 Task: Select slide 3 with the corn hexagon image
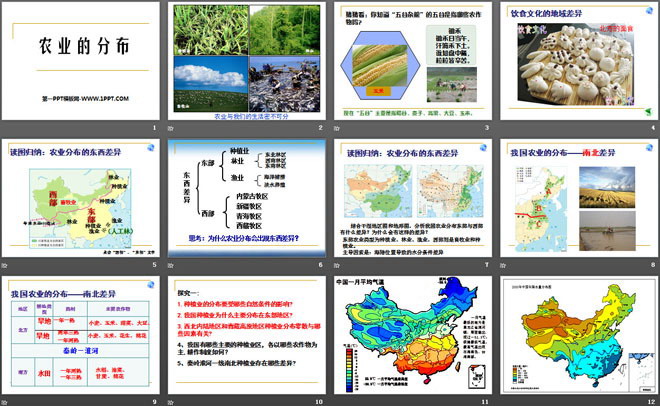click(413, 61)
